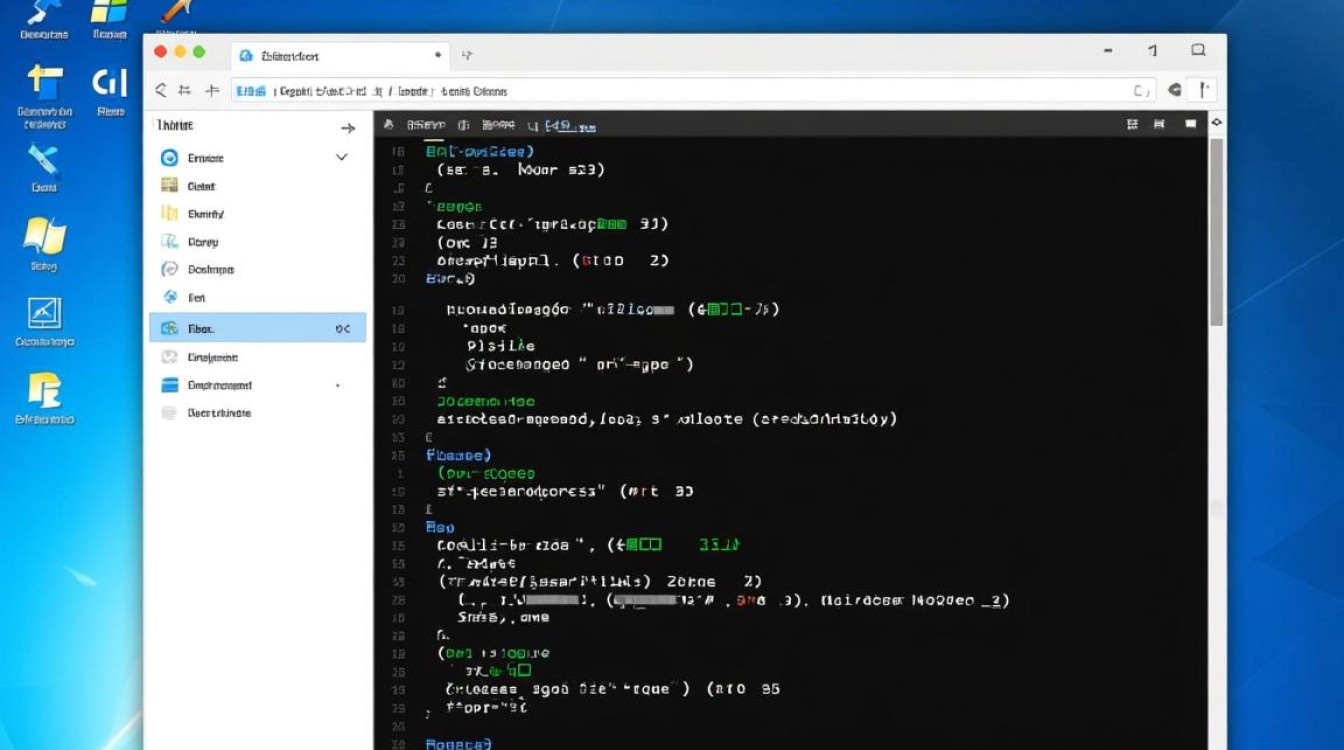Image resolution: width=1344 pixels, height=750 pixels.
Task: Collapse the sidebar using the right arrow
Action: pos(348,126)
